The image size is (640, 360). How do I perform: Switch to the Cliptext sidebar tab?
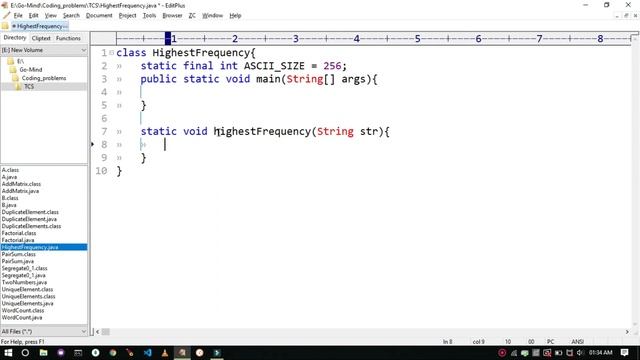(x=41, y=38)
